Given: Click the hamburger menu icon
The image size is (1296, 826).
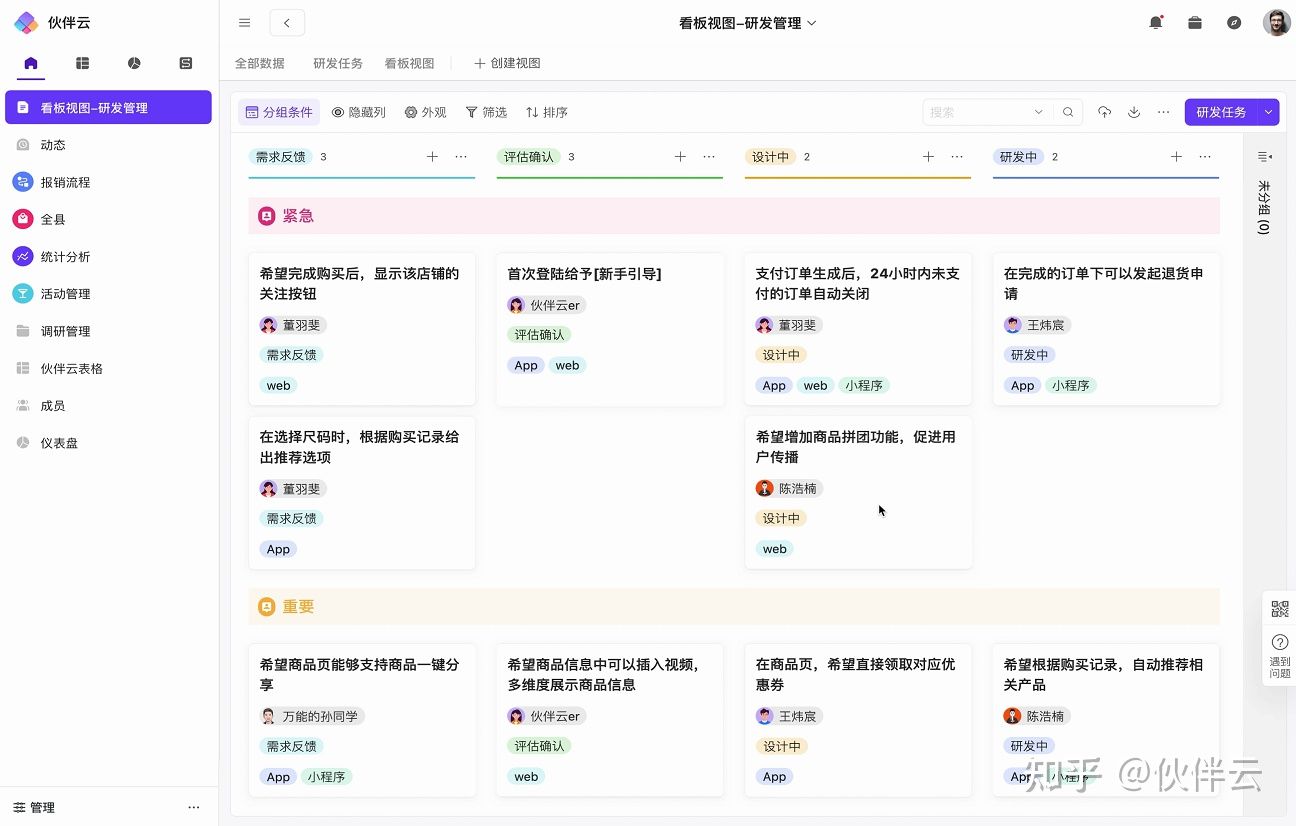Looking at the screenshot, I should pyautogui.click(x=245, y=23).
